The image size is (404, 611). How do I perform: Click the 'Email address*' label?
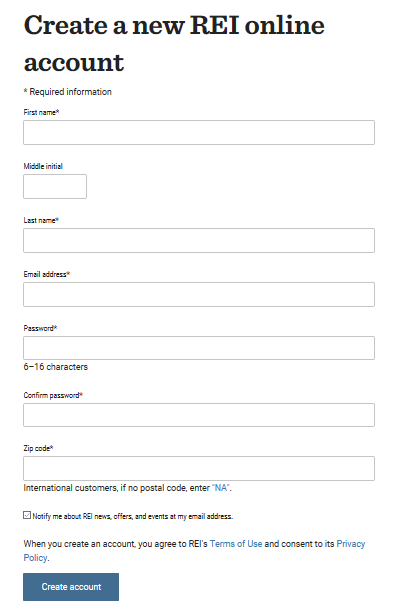coord(46,274)
